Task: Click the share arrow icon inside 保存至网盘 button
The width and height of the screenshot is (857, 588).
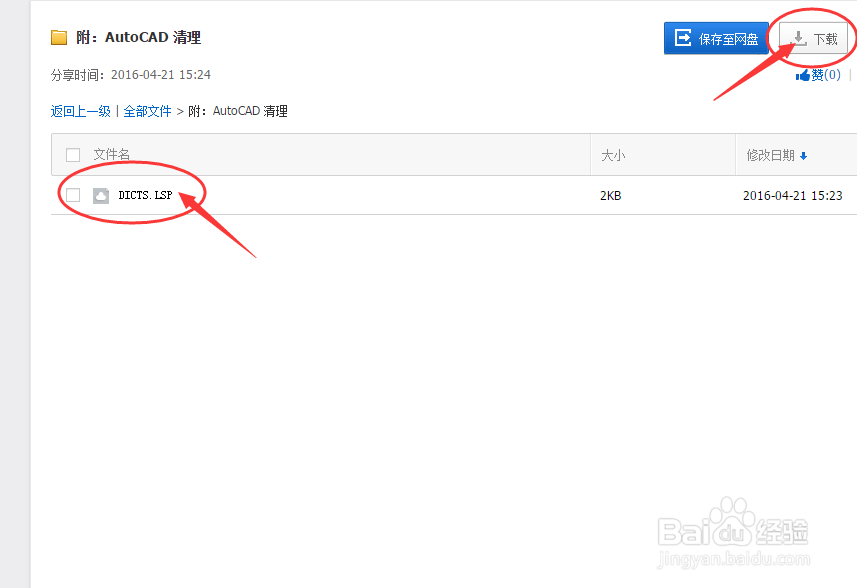Action: click(684, 37)
